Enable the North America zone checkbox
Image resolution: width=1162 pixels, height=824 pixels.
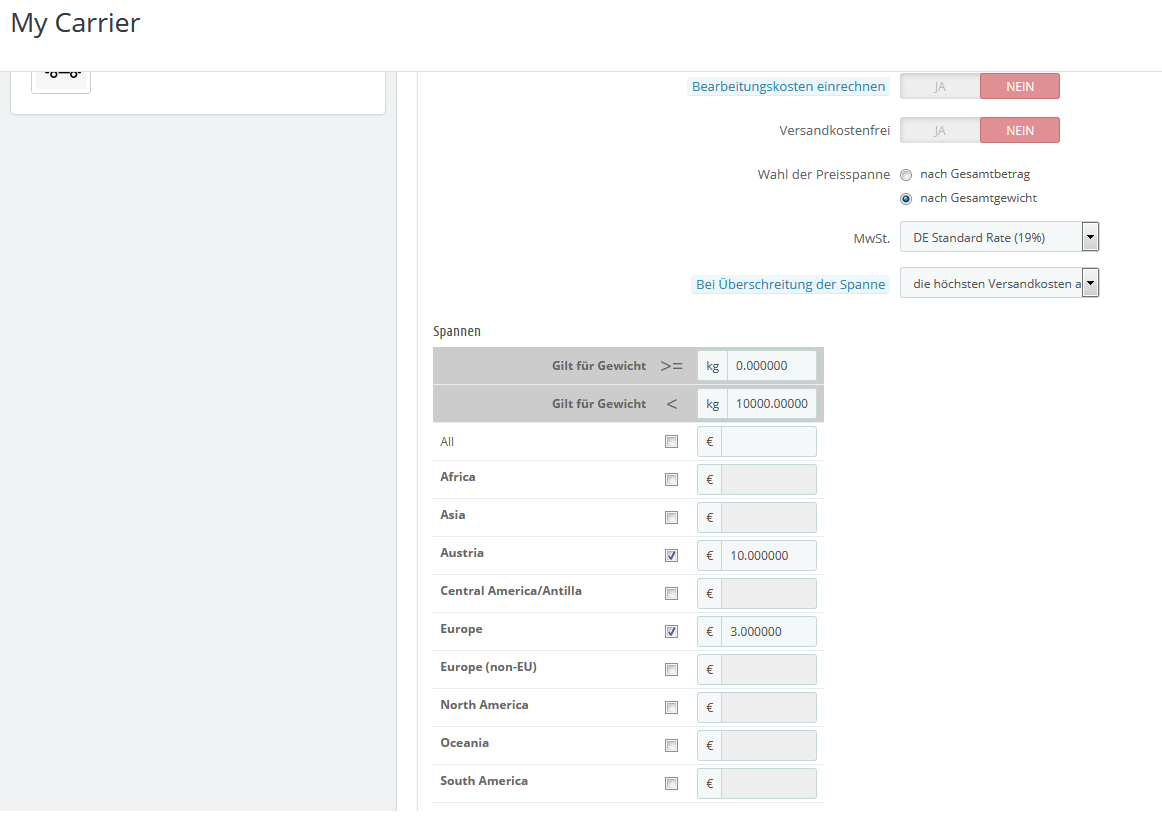[x=671, y=708]
